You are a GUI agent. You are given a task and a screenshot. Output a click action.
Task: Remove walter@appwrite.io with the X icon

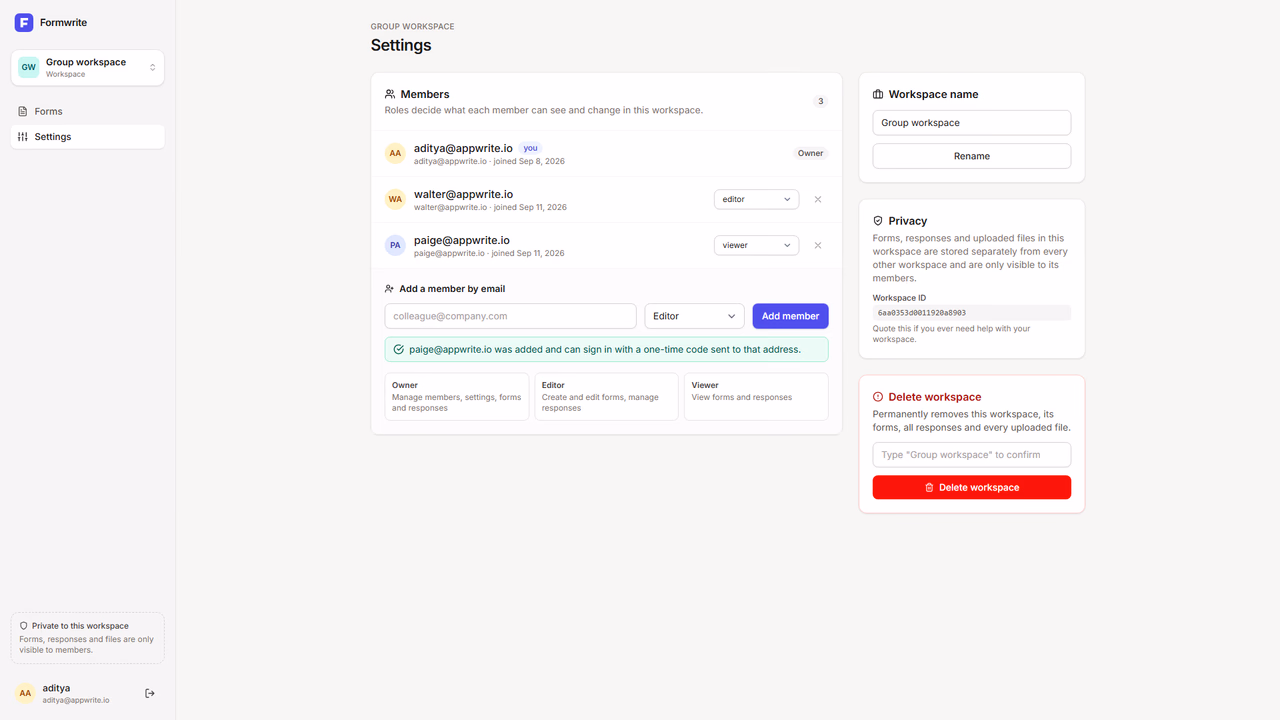(x=818, y=199)
